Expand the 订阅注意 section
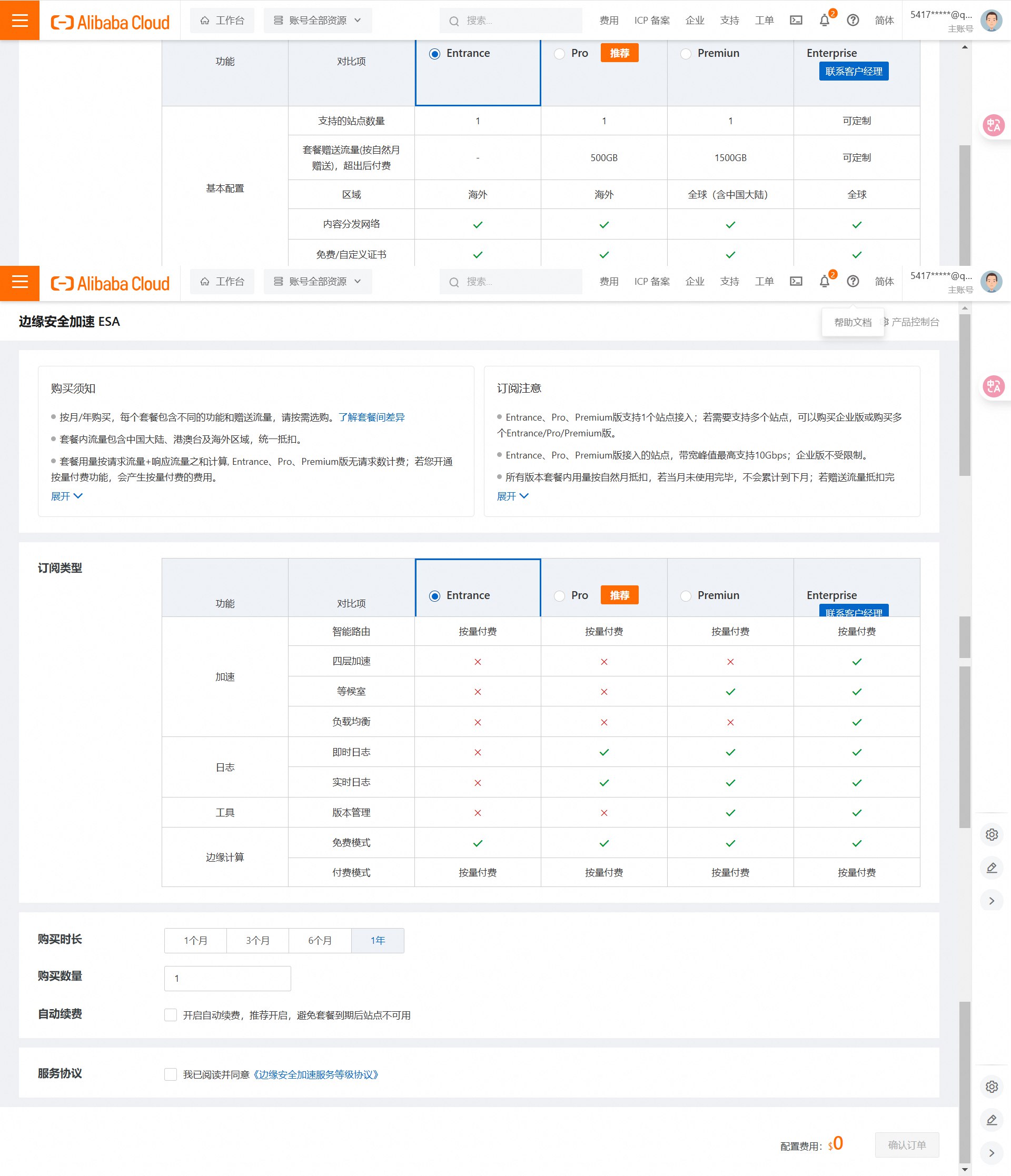The width and height of the screenshot is (1011, 1176). click(512, 496)
